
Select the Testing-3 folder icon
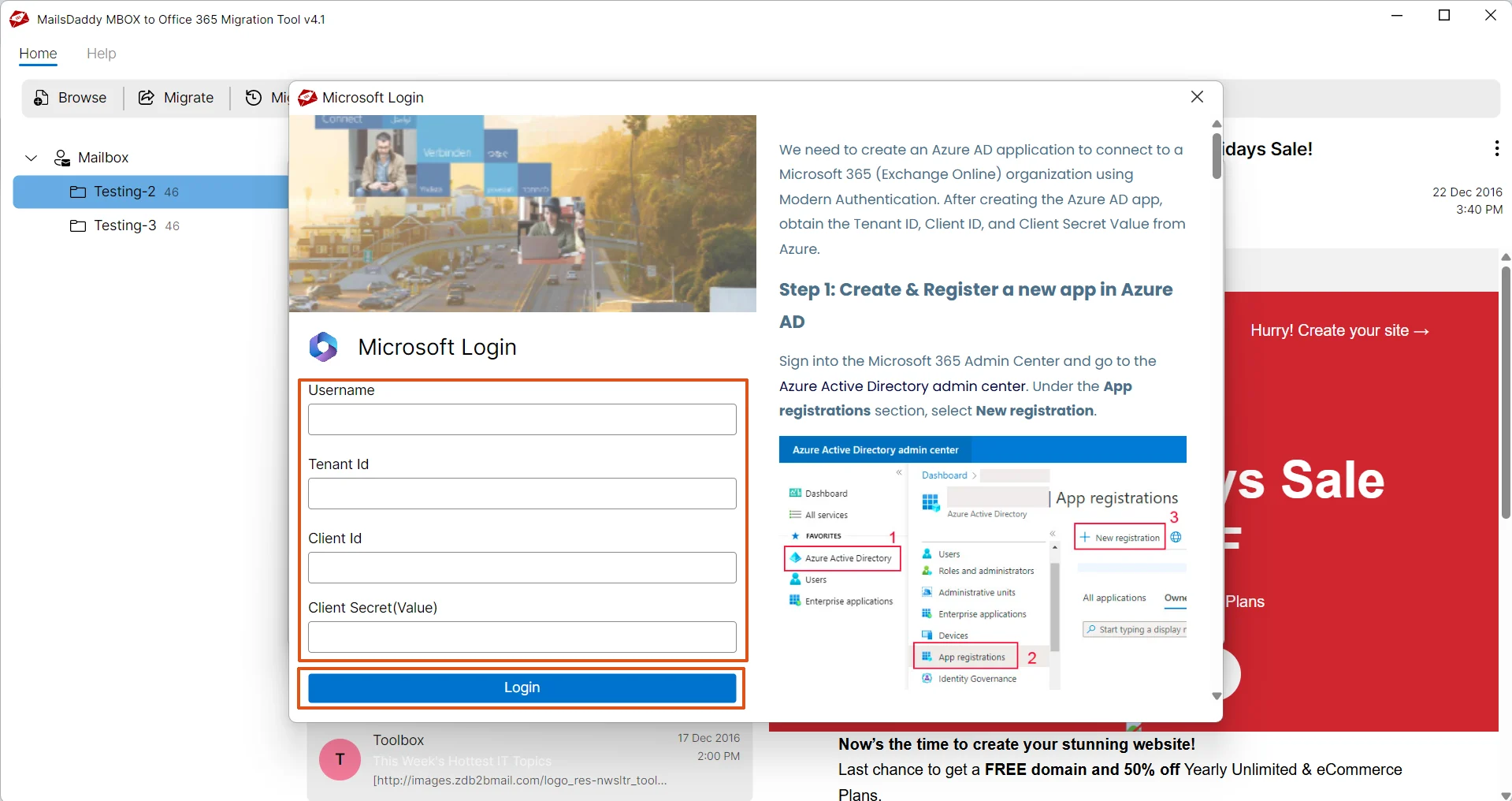pos(78,225)
